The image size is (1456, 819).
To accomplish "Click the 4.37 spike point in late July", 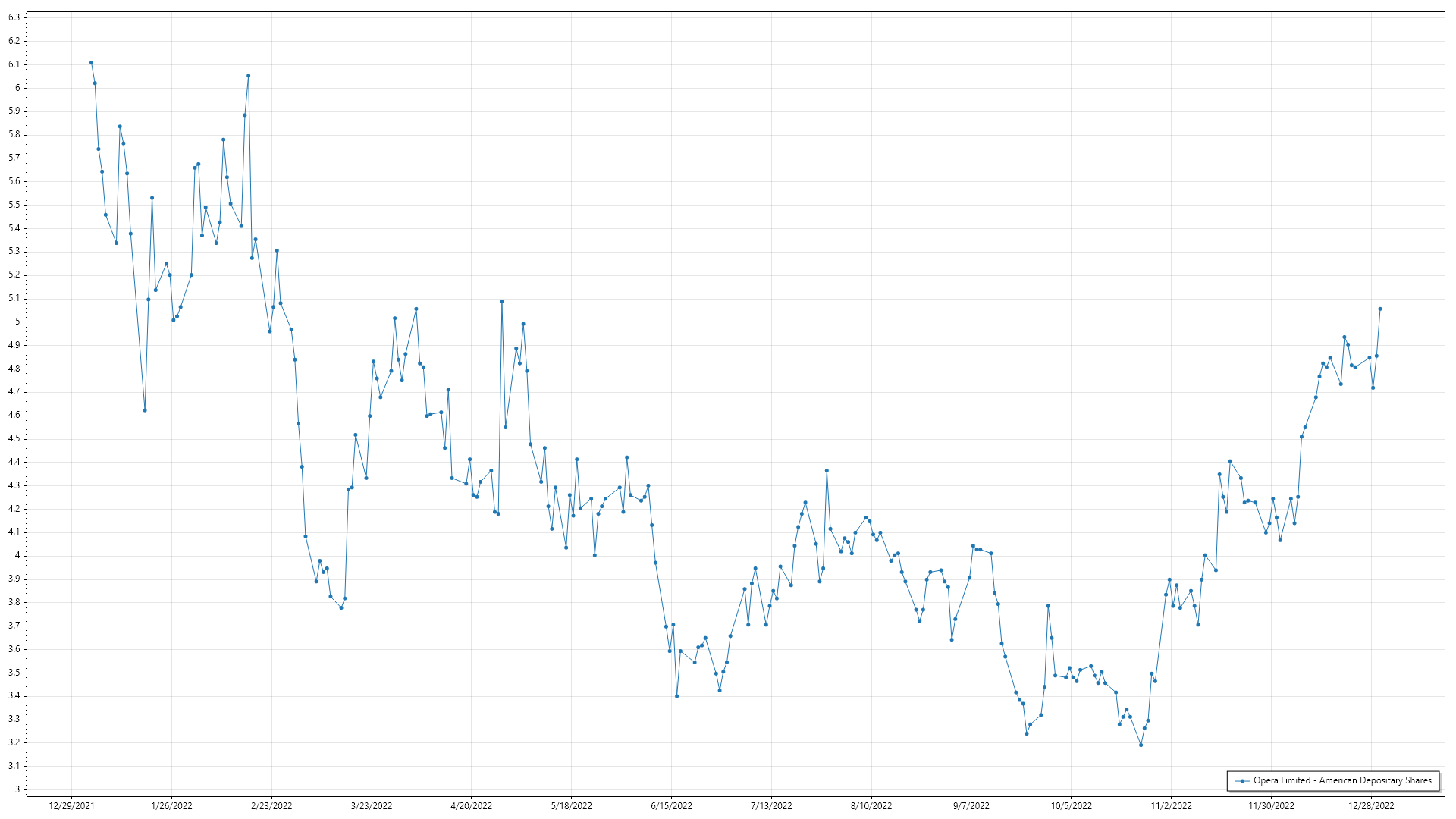I will coord(827,471).
